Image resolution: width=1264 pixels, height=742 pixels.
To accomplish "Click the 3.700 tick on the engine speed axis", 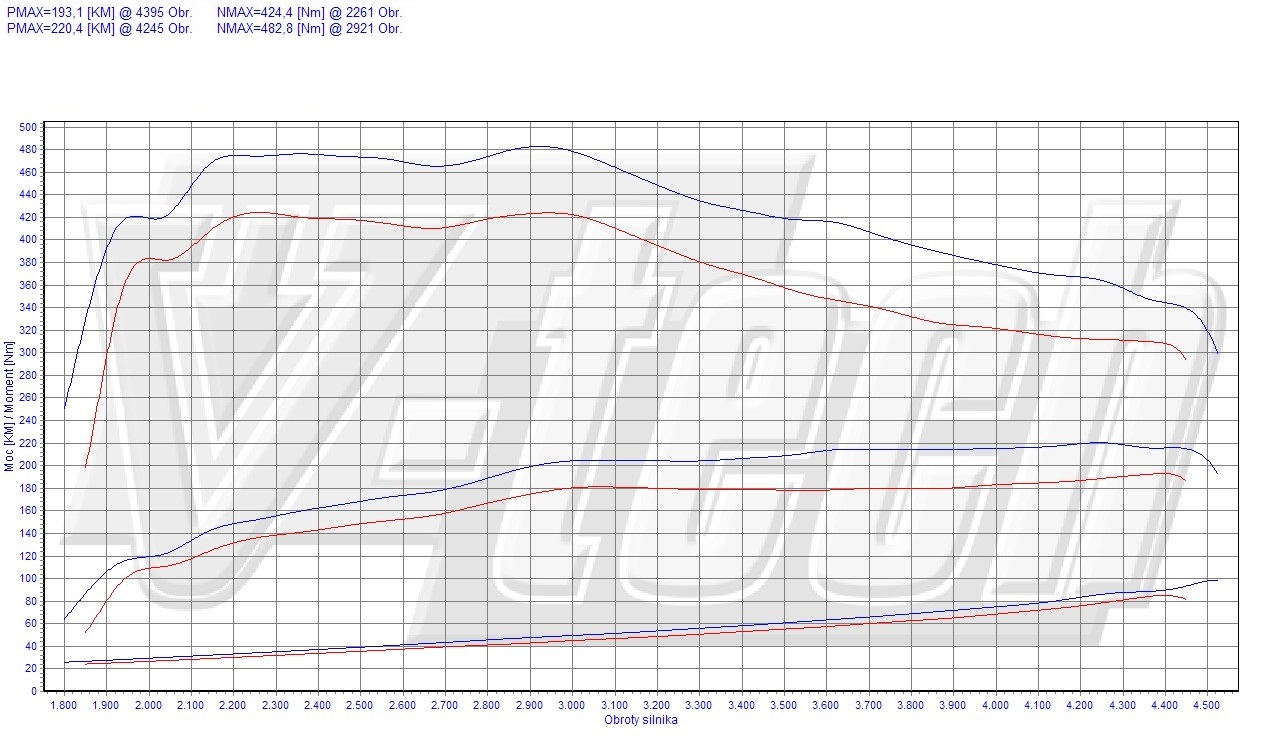I will [869, 706].
